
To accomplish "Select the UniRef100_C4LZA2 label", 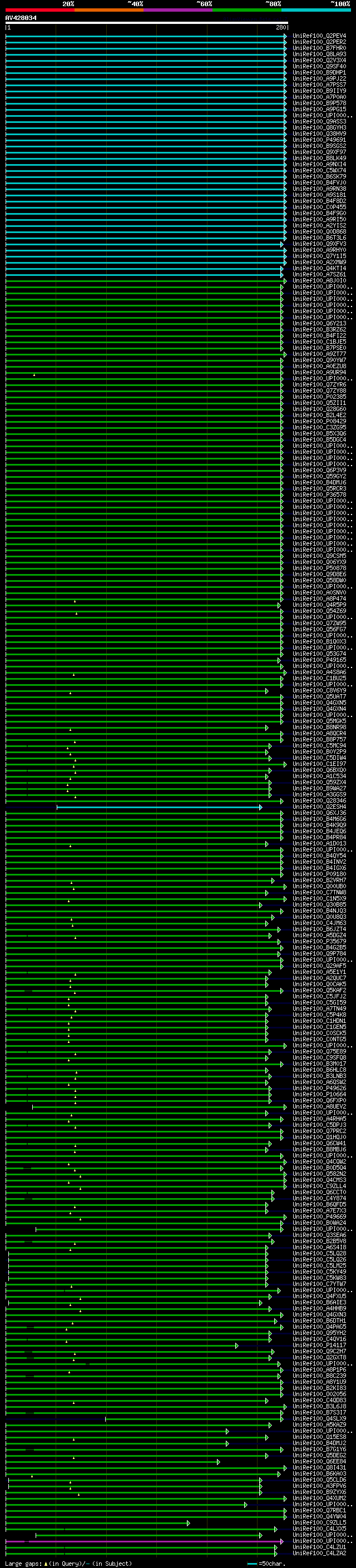I will click(x=319, y=1554).
